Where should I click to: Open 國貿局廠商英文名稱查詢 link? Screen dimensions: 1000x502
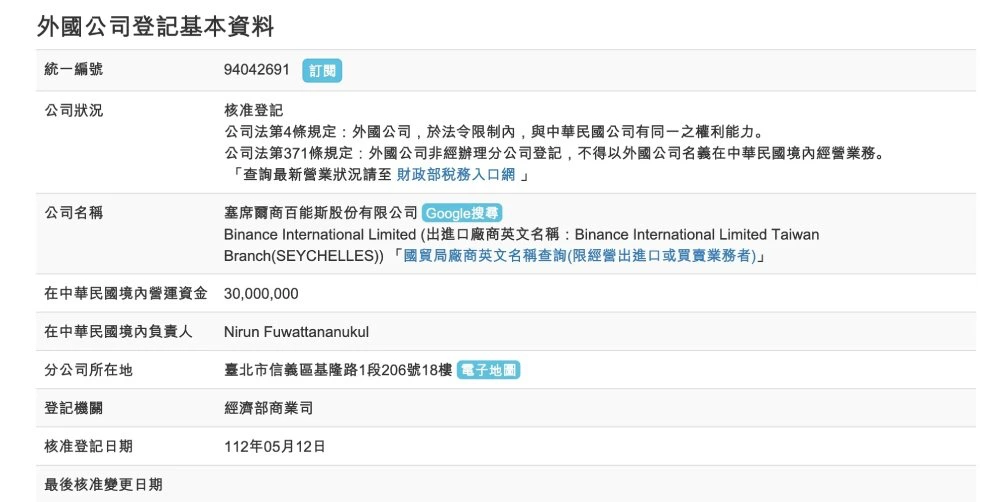coord(580,256)
